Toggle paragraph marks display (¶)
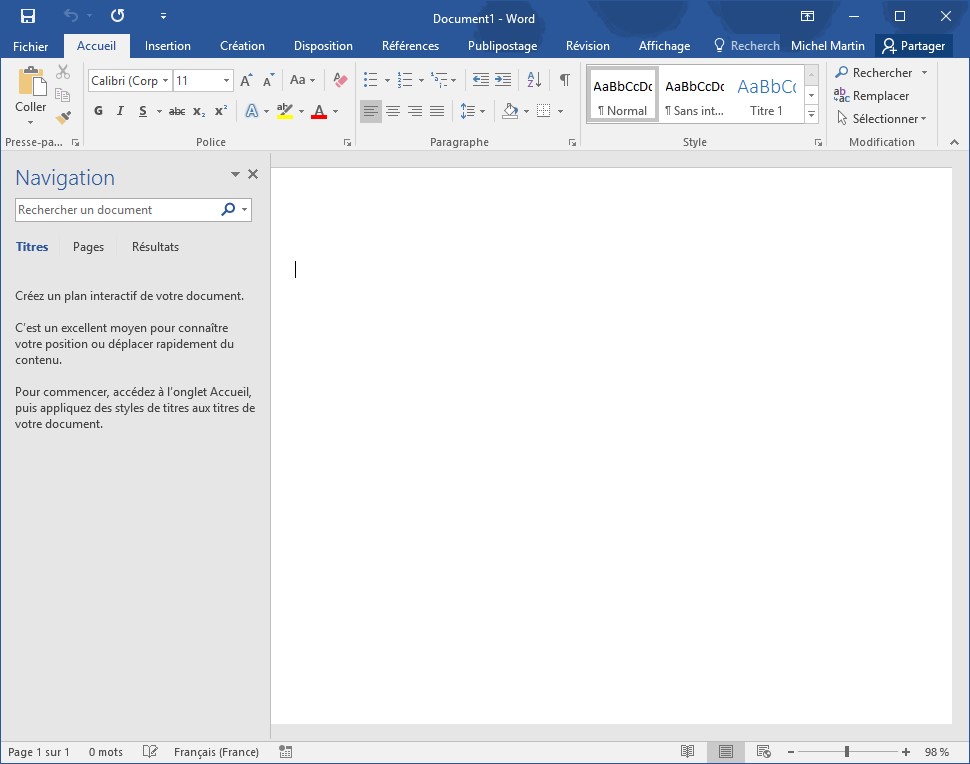This screenshot has width=970, height=764. [564, 80]
